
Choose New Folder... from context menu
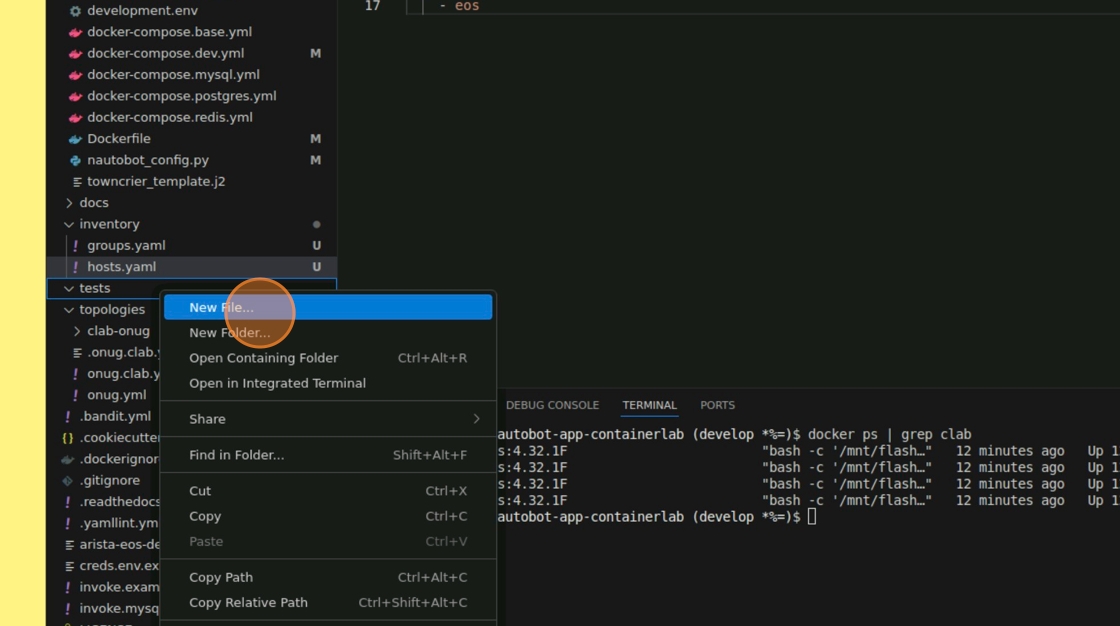(x=229, y=333)
